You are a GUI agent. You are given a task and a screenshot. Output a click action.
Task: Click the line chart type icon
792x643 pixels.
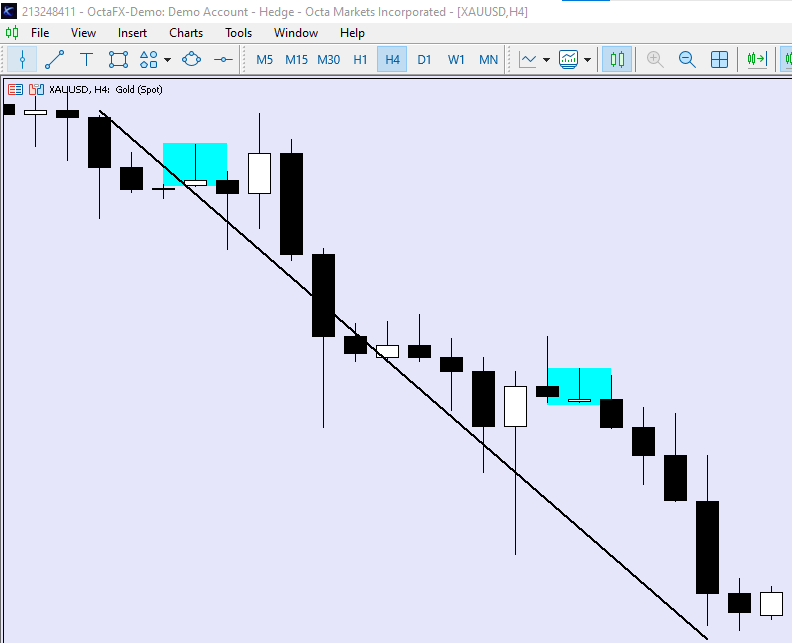pyautogui.click(x=528, y=60)
